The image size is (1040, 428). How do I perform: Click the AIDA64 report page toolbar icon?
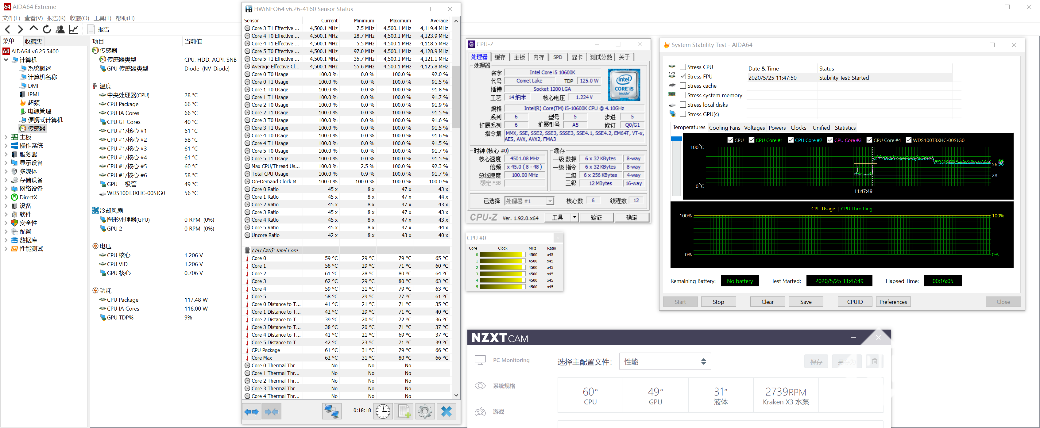(x=92, y=29)
